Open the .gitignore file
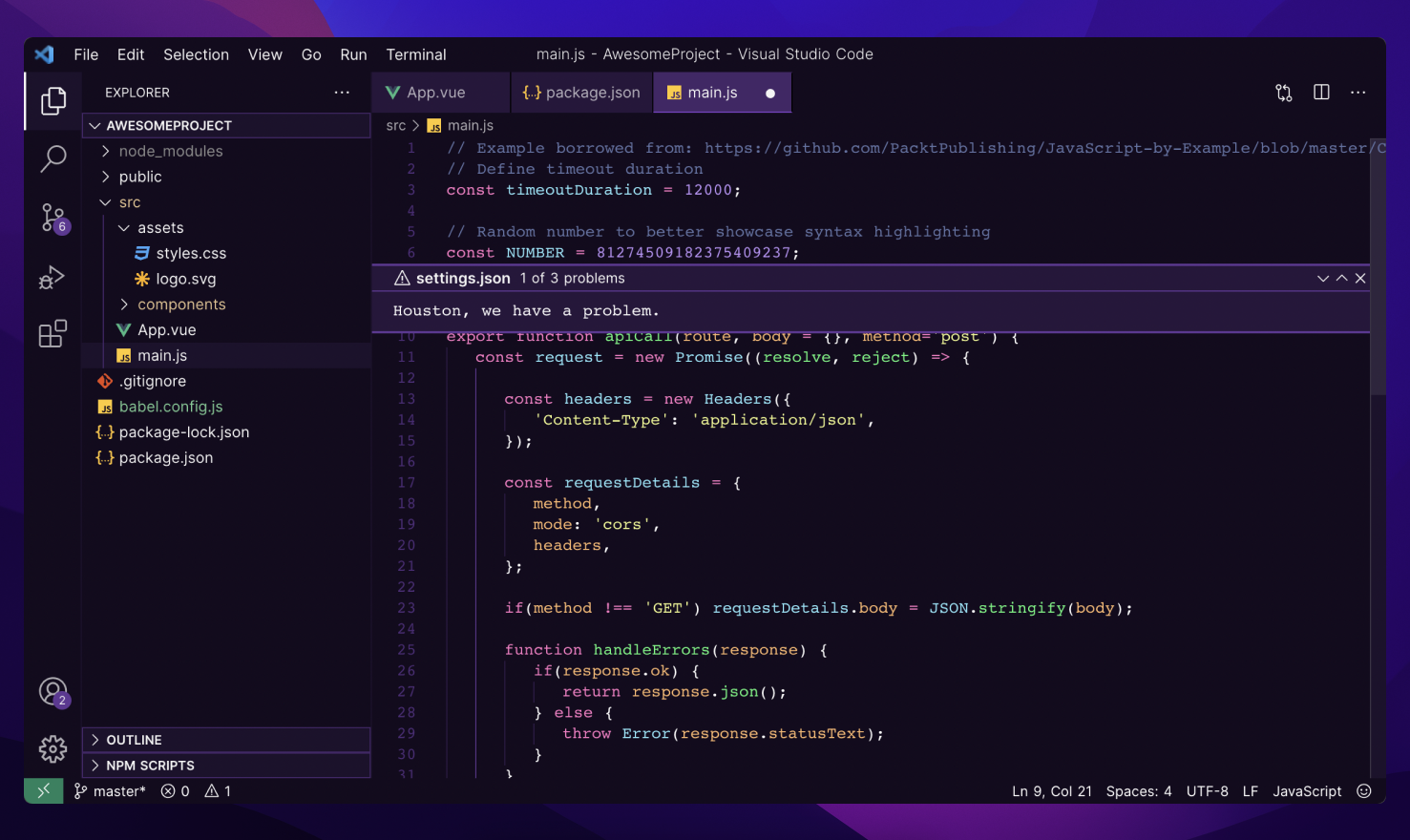The height and width of the screenshot is (840, 1410). pos(227,381)
